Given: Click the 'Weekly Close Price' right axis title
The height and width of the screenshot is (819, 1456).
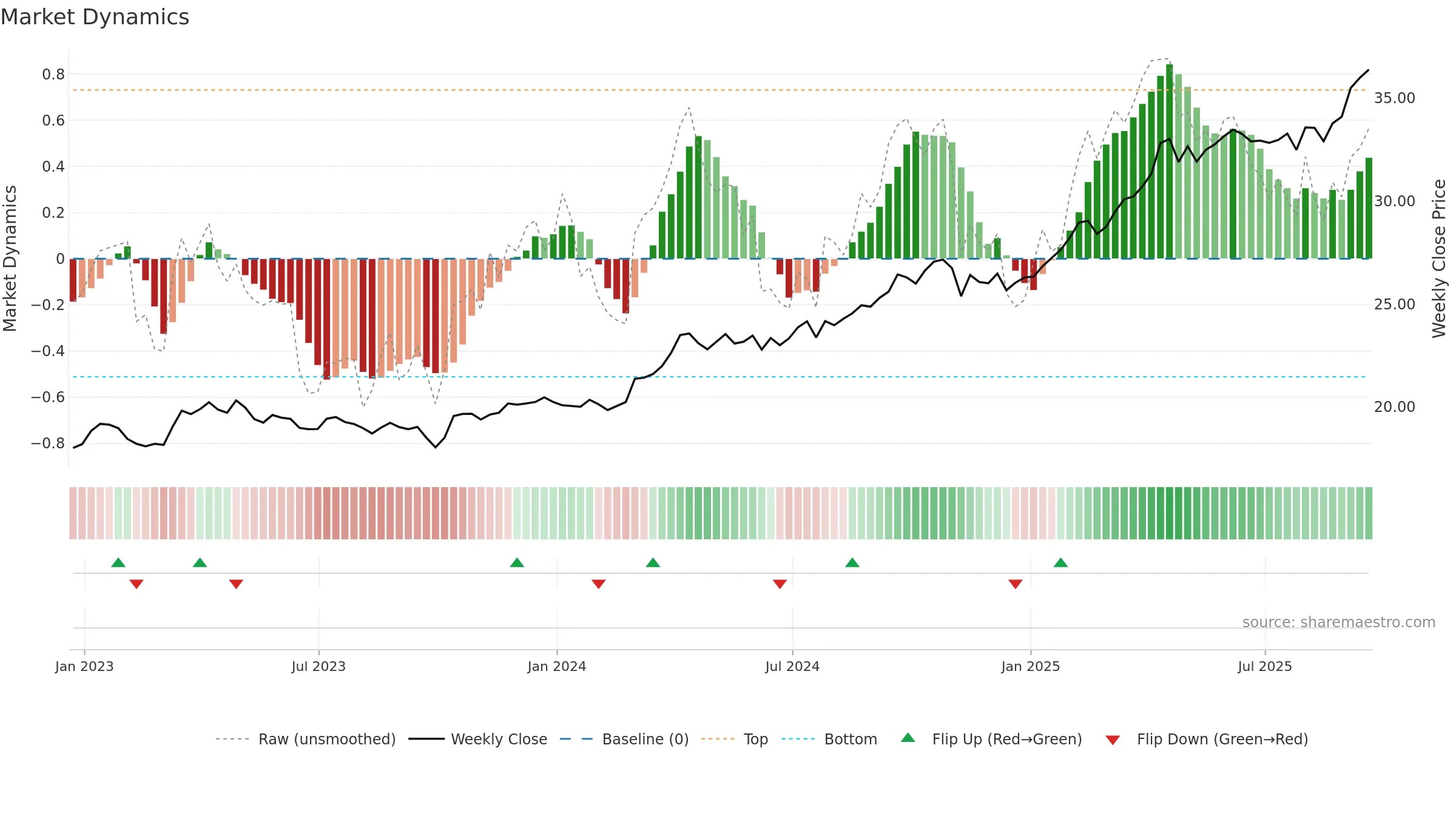Looking at the screenshot, I should [1439, 258].
